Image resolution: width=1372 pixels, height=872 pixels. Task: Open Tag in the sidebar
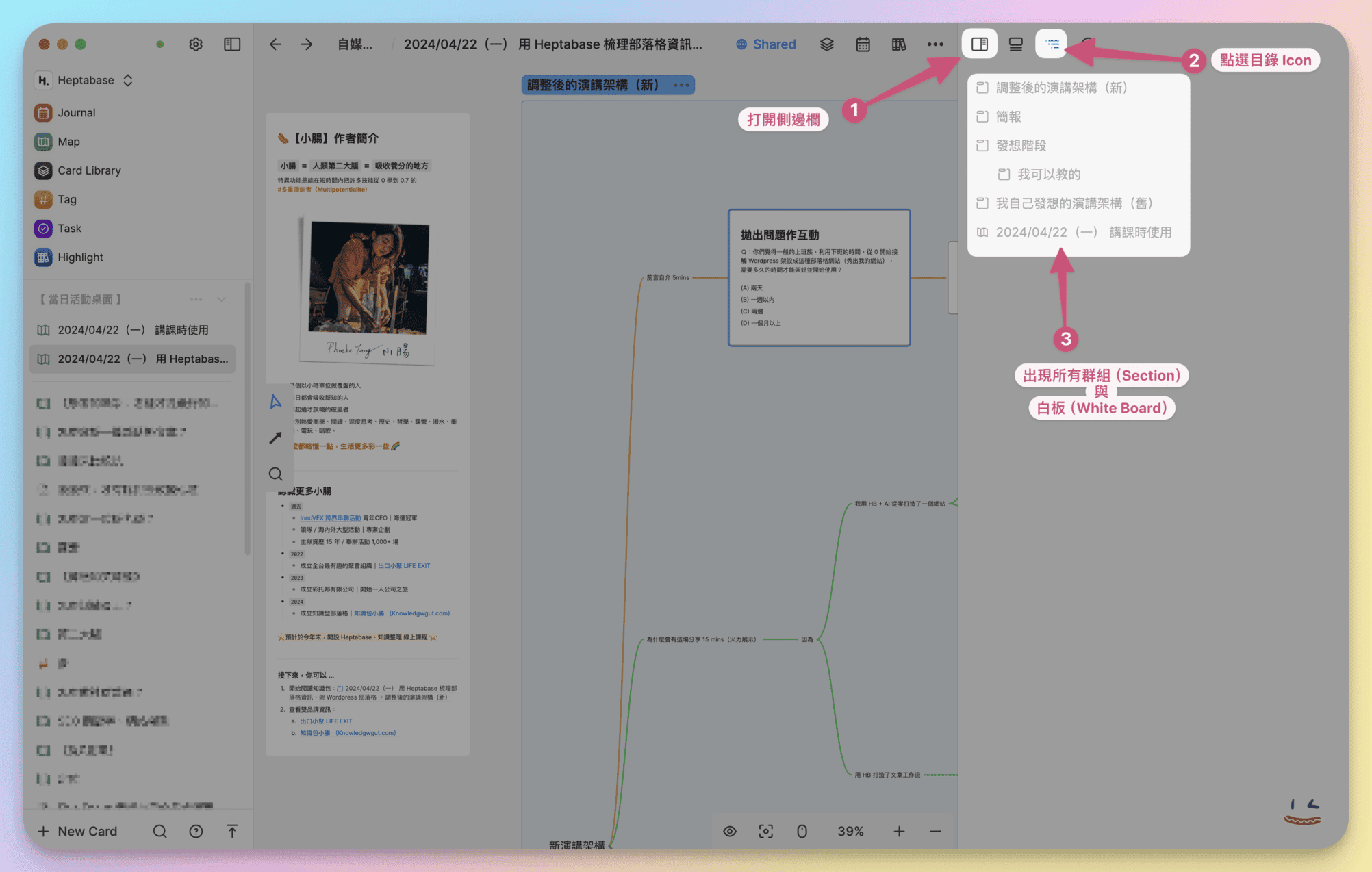[x=67, y=199]
